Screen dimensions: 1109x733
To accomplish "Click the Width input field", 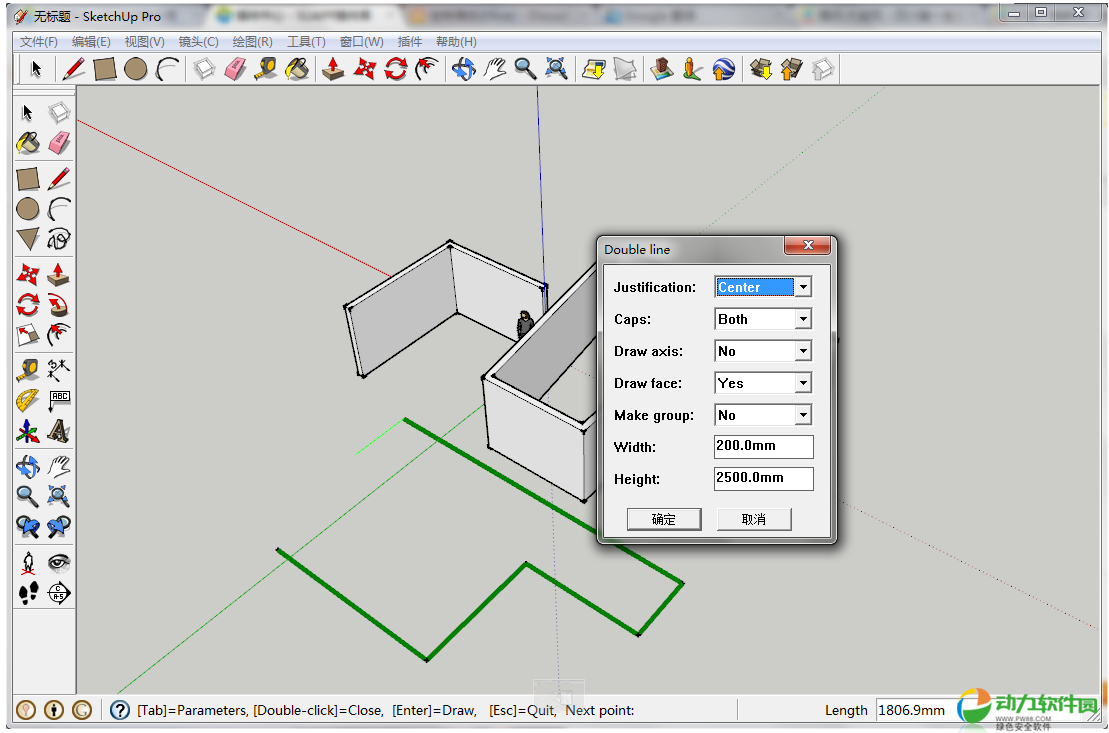I will pyautogui.click(x=763, y=446).
